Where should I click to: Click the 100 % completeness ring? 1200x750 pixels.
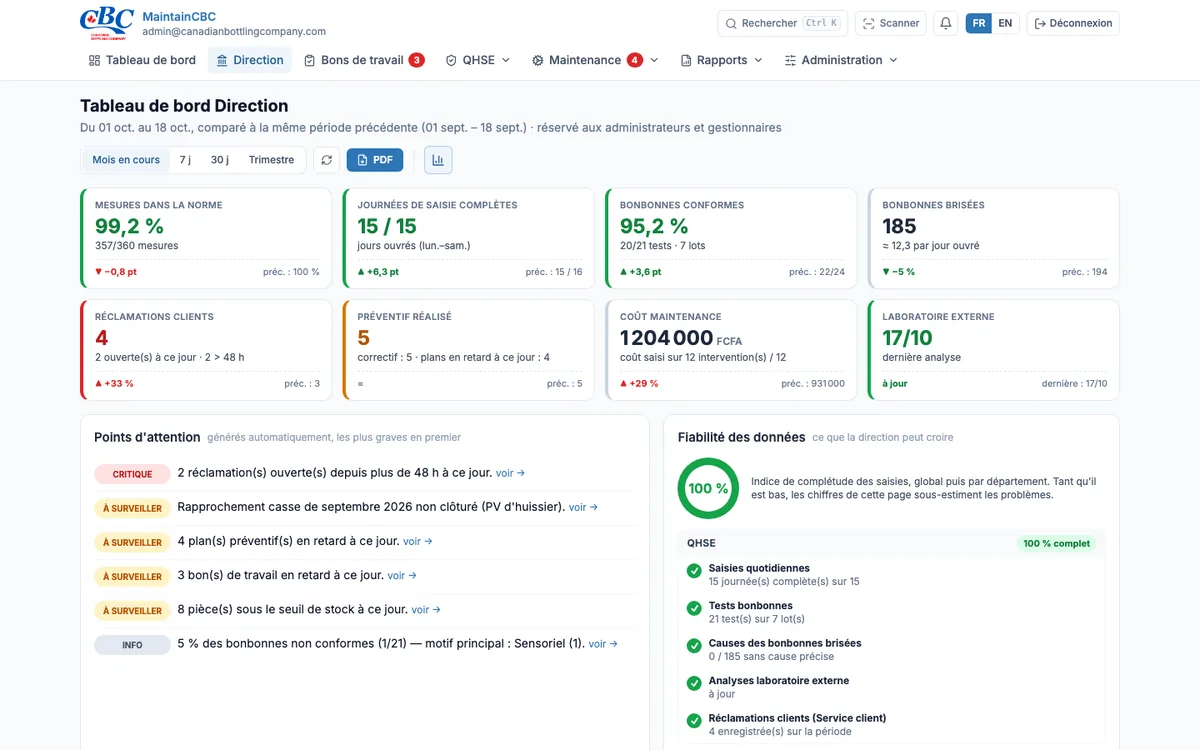pyautogui.click(x=708, y=488)
